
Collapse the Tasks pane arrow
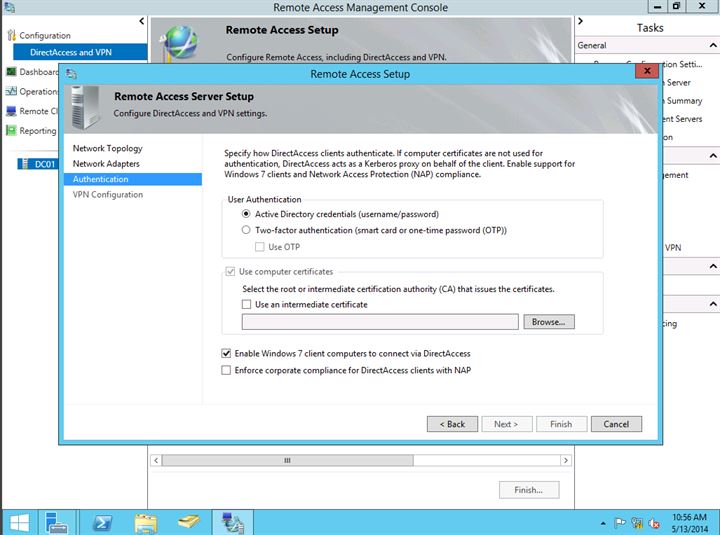coord(580,21)
